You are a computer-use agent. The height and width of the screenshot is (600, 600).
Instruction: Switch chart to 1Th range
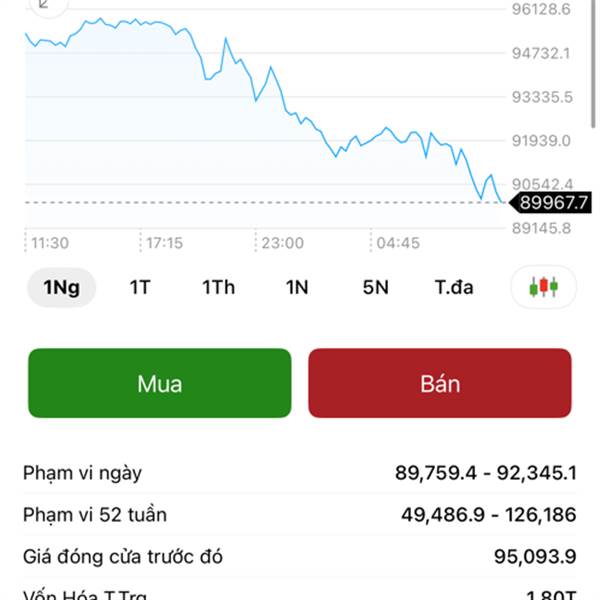click(x=219, y=288)
